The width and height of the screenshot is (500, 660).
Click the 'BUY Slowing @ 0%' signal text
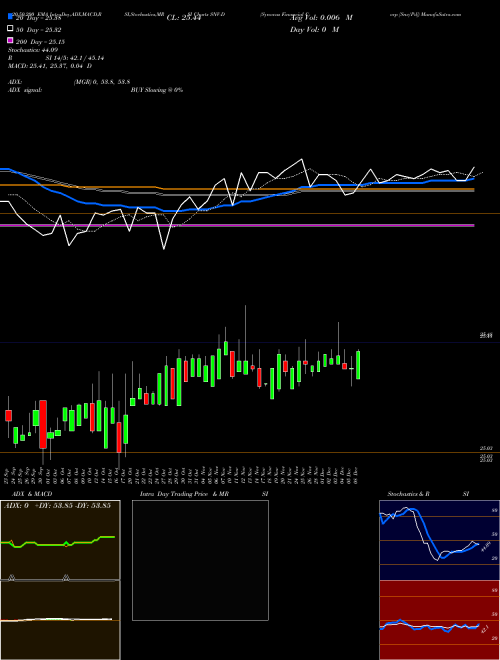pos(157,90)
